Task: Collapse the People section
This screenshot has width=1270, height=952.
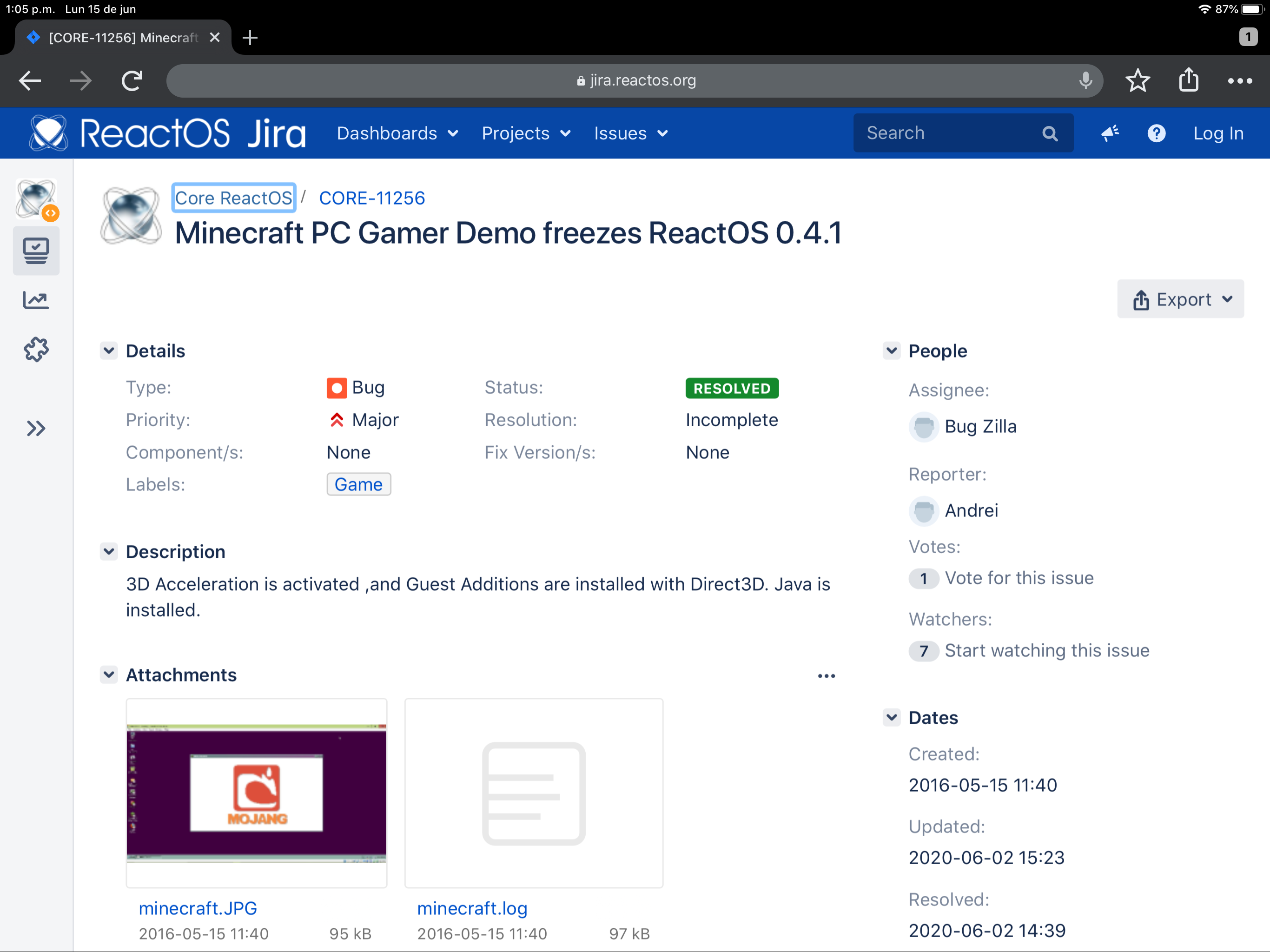Action: click(891, 351)
